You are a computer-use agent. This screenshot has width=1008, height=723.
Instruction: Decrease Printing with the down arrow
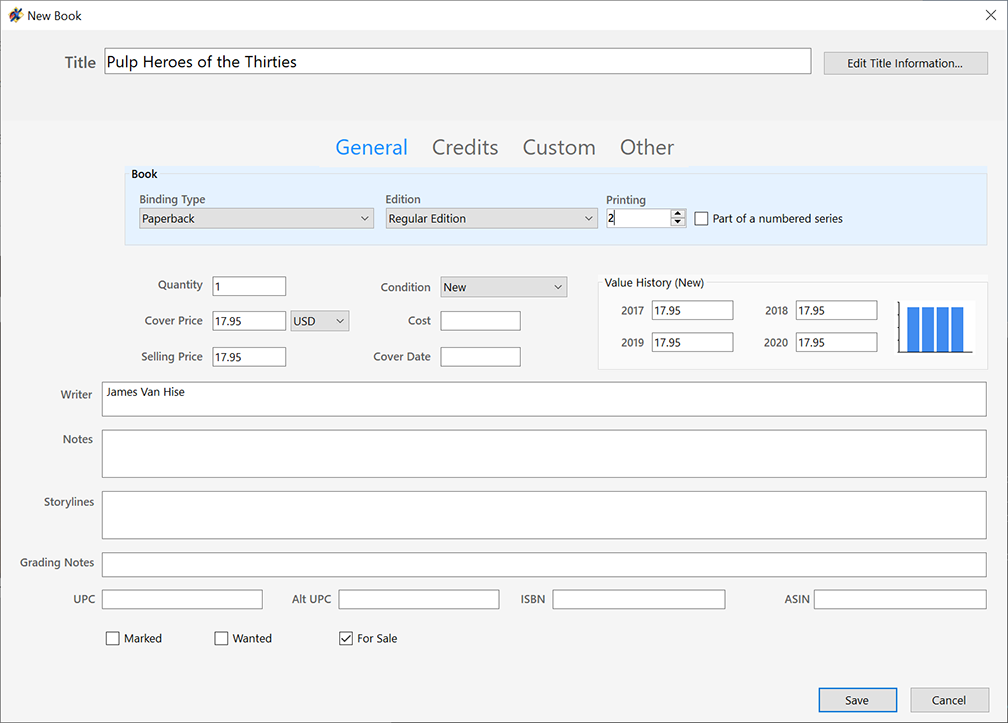[x=678, y=222]
